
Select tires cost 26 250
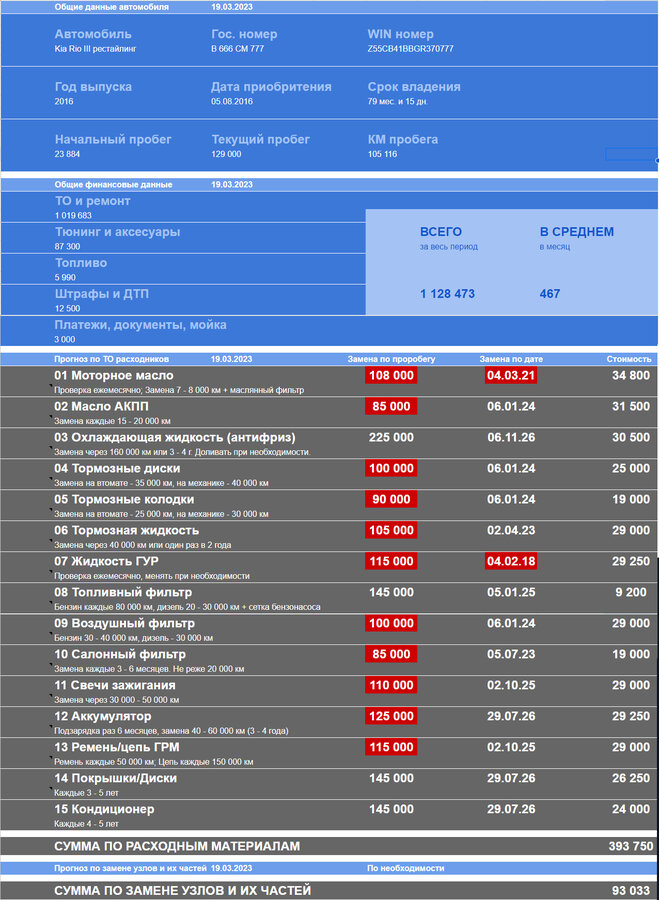(631, 778)
